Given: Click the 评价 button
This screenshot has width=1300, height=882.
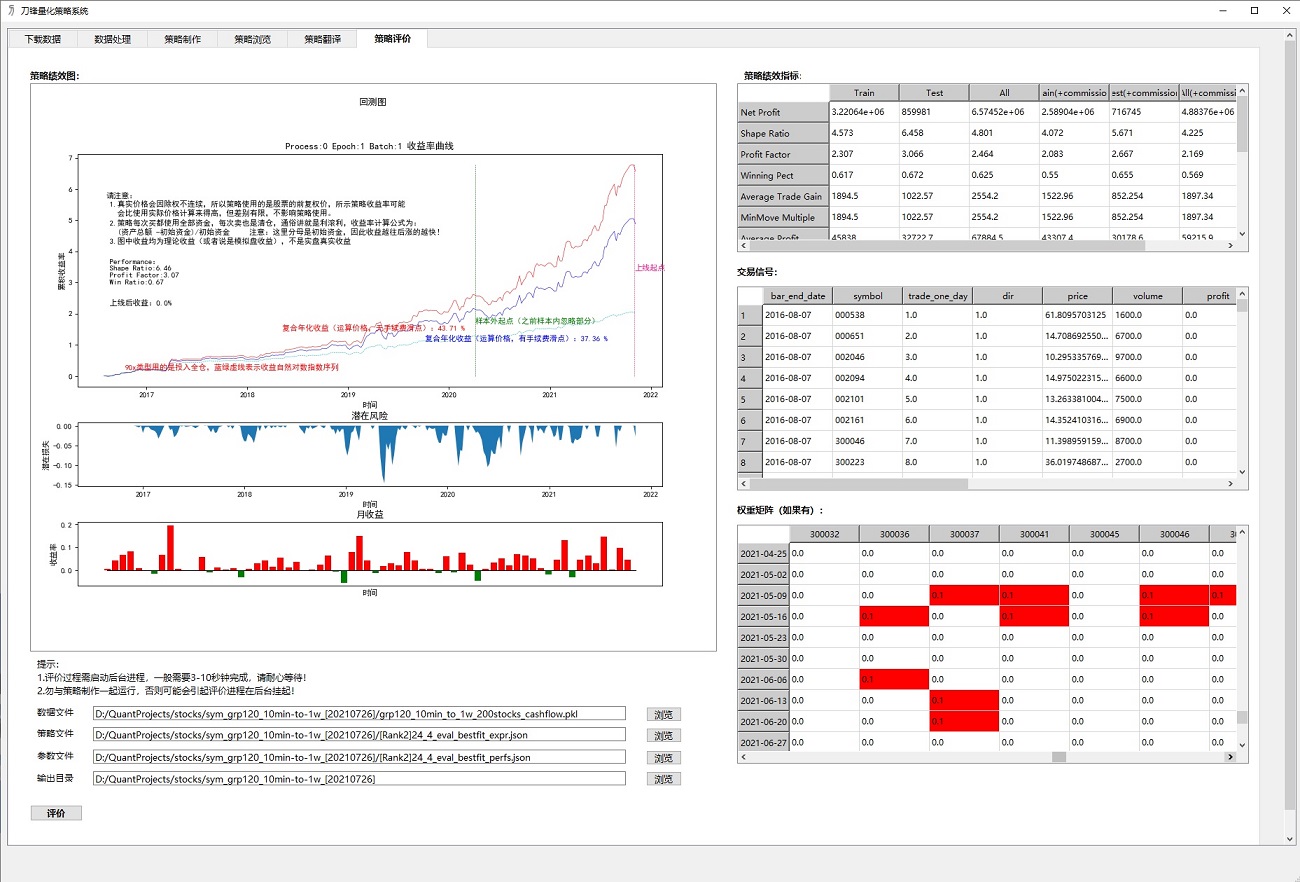Looking at the screenshot, I should tap(56, 813).
